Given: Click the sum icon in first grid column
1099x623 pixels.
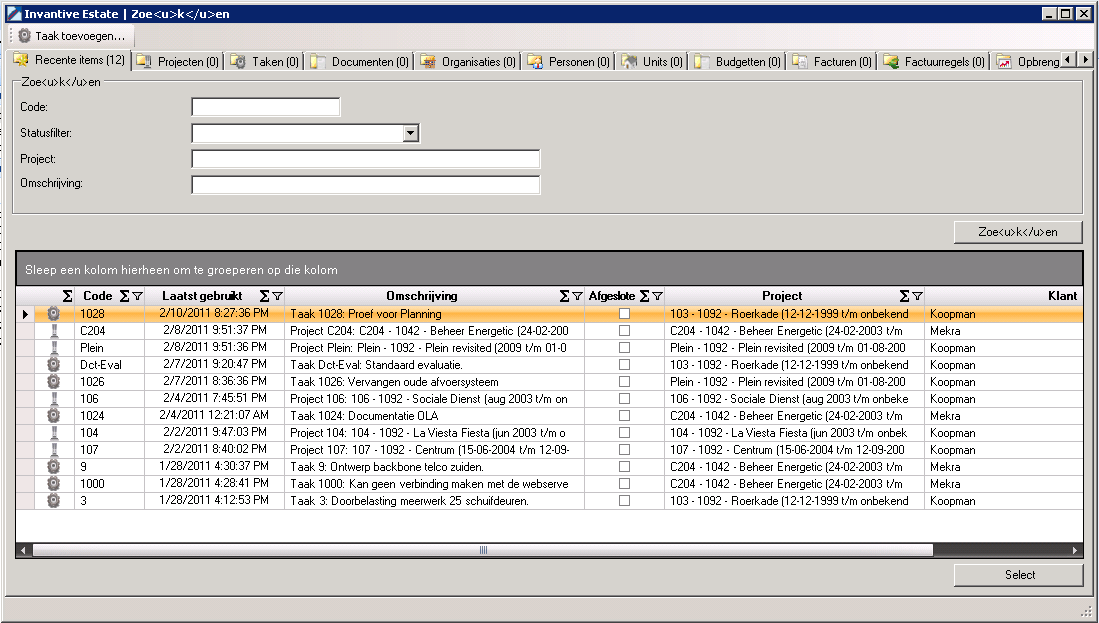Looking at the screenshot, I should point(67,296).
